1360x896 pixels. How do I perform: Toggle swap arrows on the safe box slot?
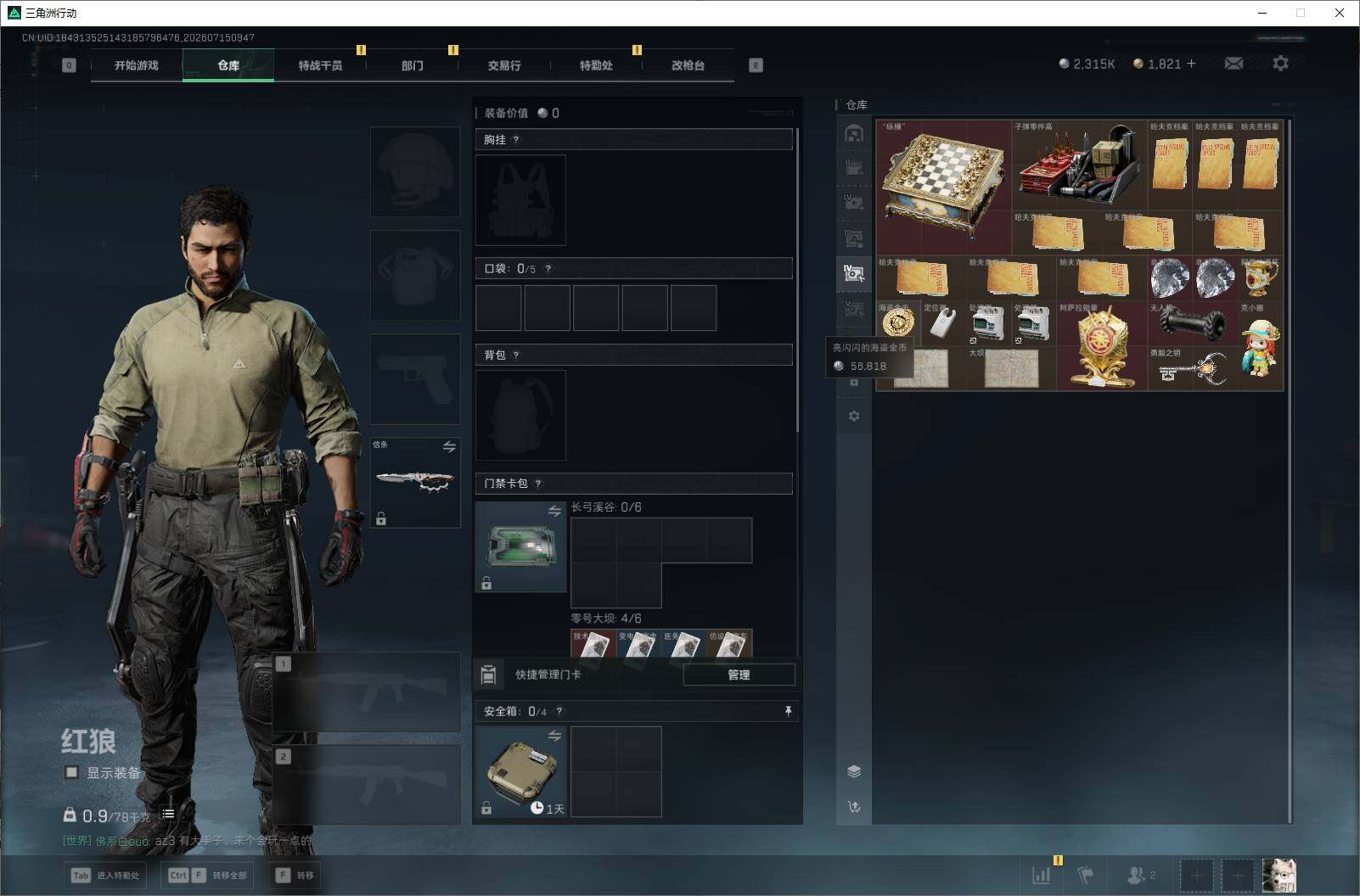554,736
